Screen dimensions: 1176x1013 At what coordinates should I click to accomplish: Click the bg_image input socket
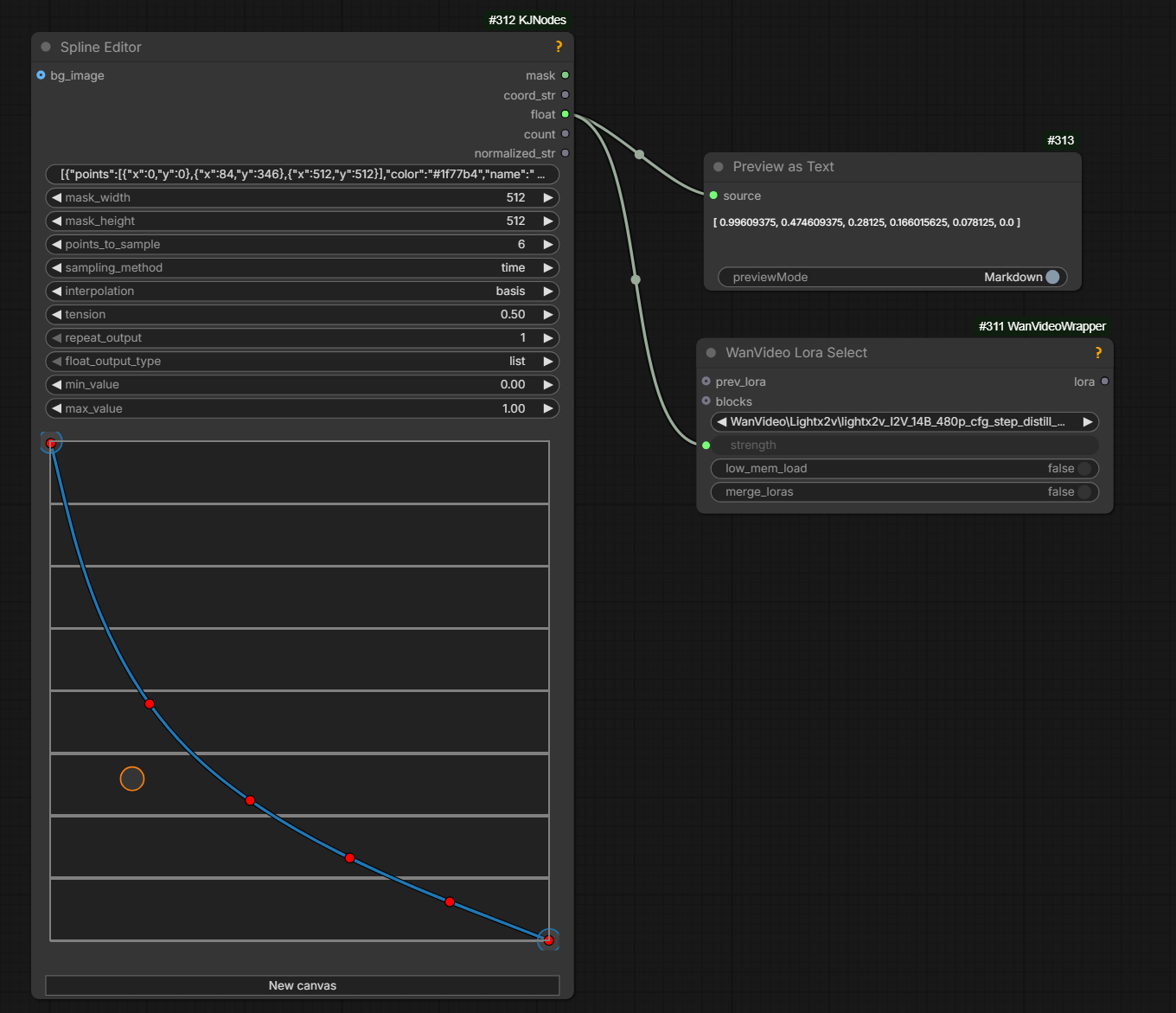41,75
